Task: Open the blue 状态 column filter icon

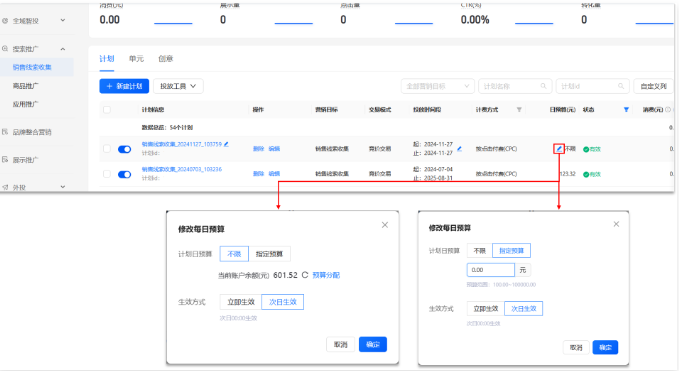Action: click(626, 110)
